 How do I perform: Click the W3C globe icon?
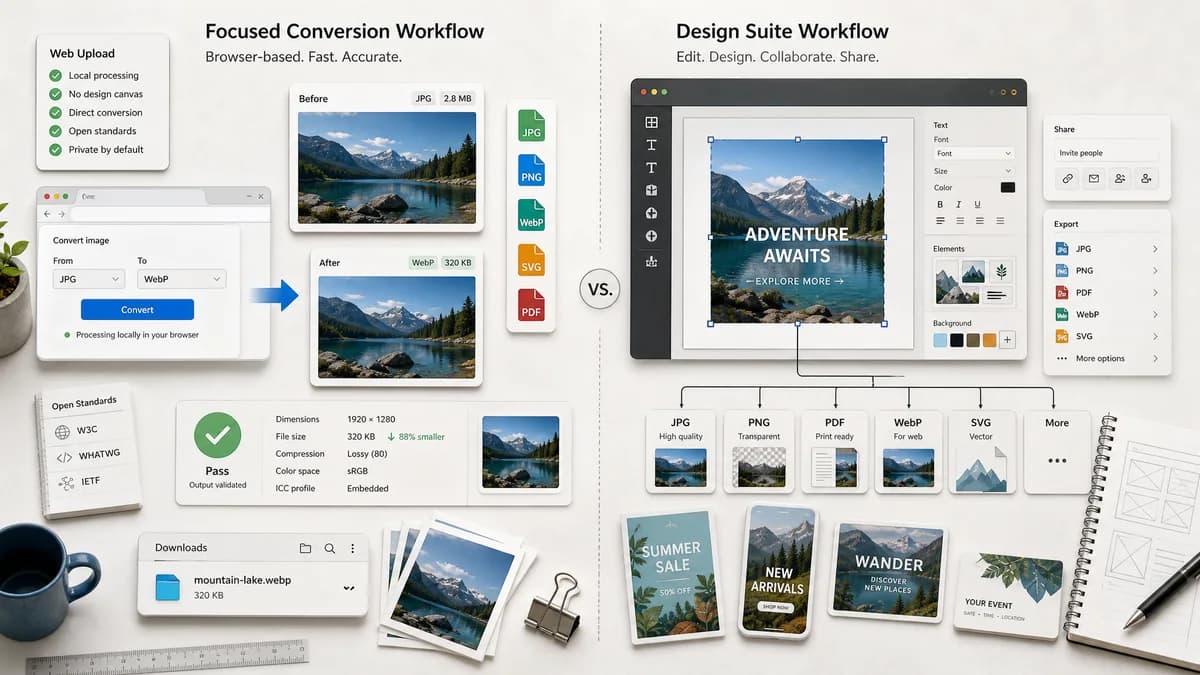(63, 432)
